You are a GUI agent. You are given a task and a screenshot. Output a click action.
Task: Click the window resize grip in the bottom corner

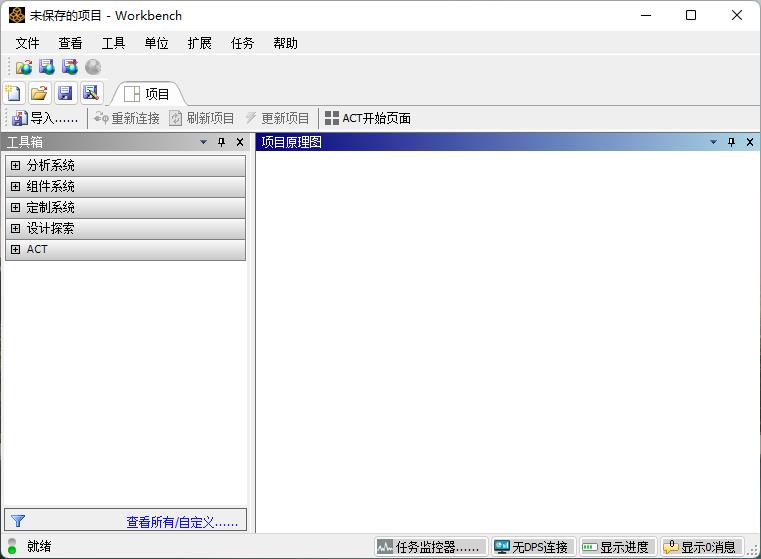tap(753, 550)
